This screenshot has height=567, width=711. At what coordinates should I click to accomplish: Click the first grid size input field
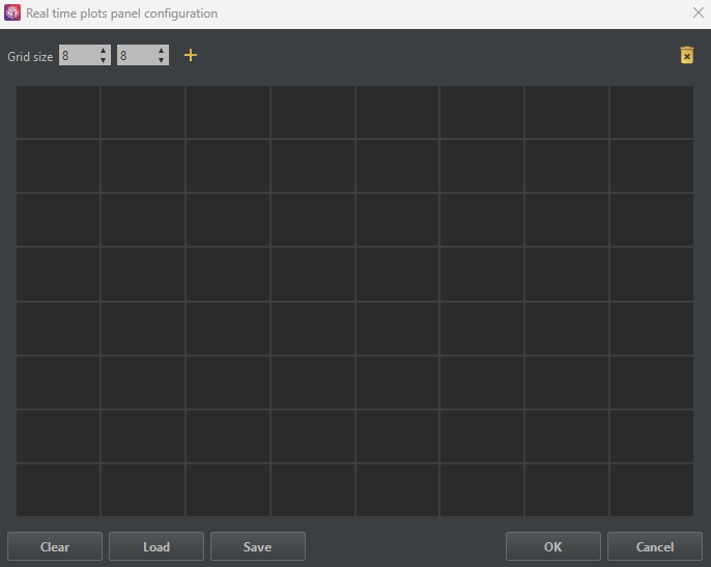[77, 56]
